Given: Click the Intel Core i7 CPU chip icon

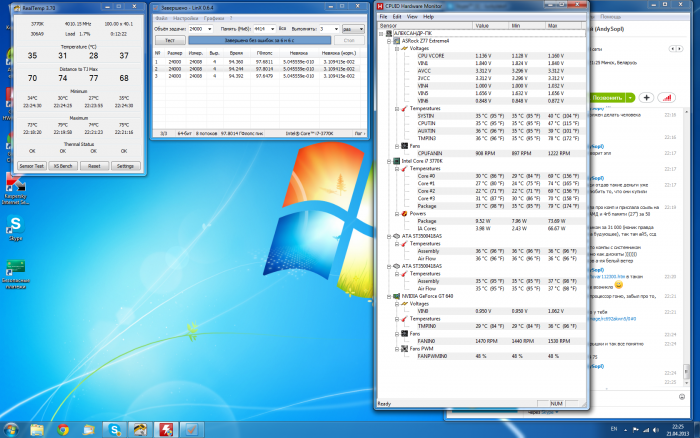Looking at the screenshot, I should [x=396, y=161].
